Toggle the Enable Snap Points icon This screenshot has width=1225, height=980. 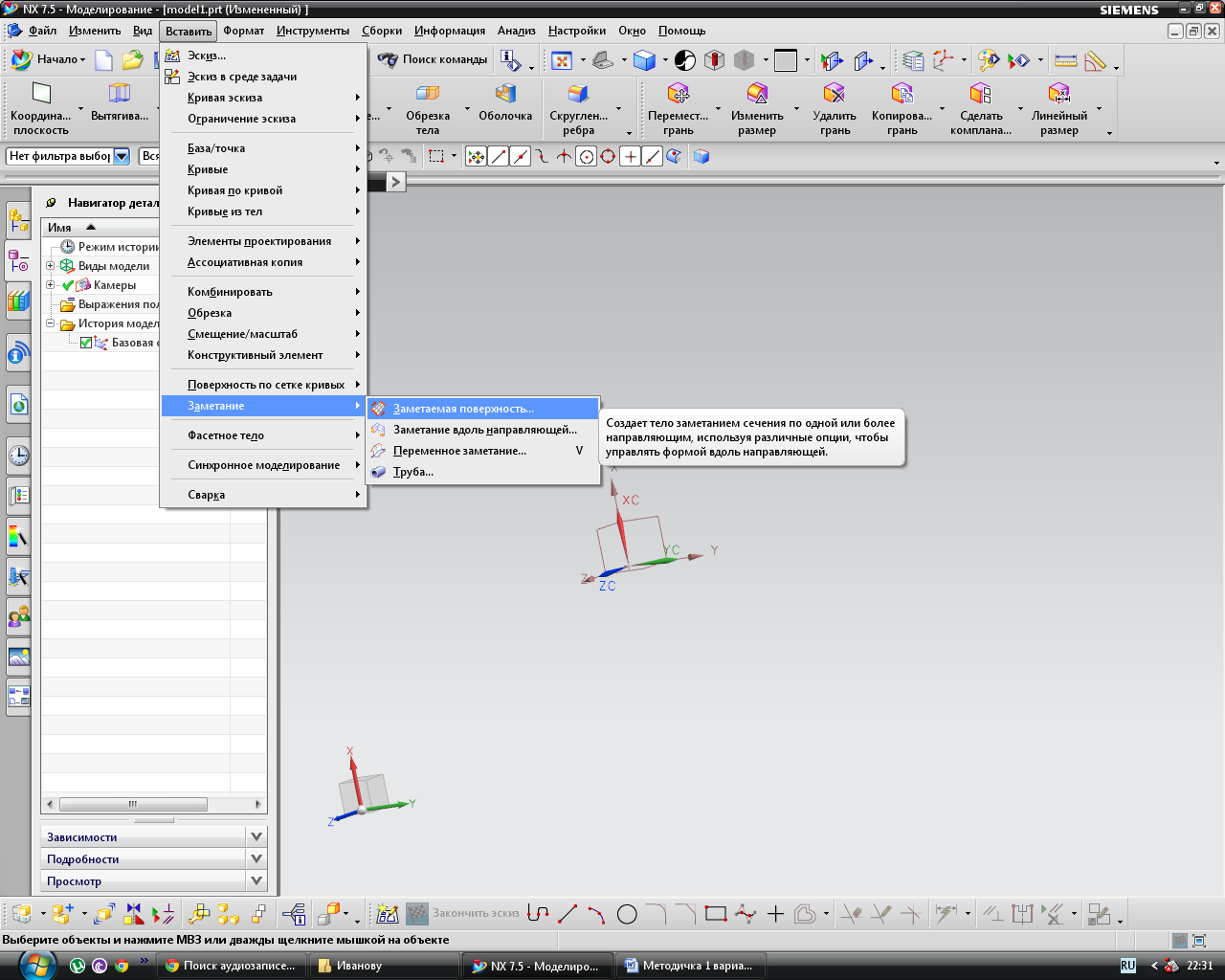(x=476, y=156)
